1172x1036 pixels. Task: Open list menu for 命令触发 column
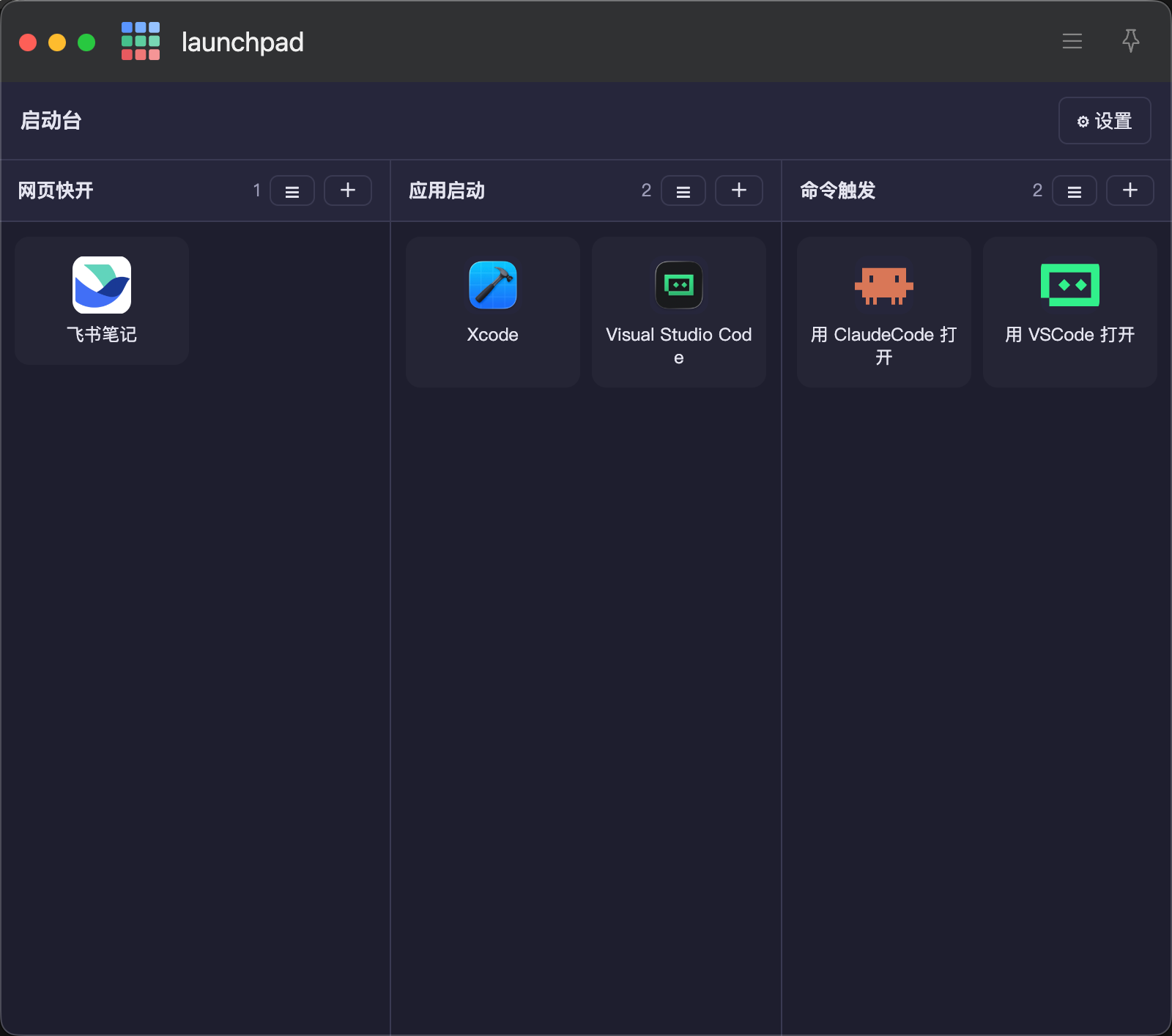(1075, 190)
